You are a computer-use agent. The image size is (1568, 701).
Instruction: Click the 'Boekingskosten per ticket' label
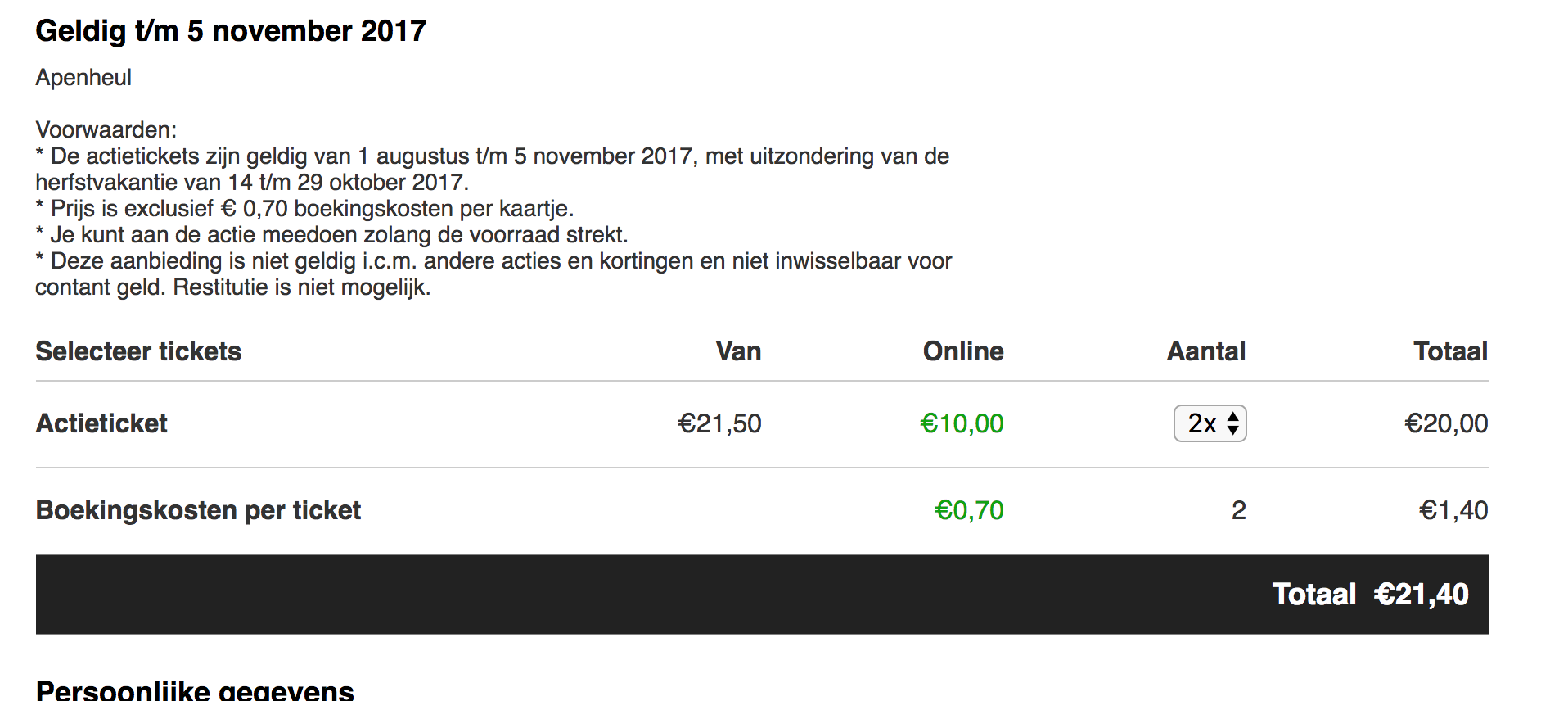tap(198, 510)
